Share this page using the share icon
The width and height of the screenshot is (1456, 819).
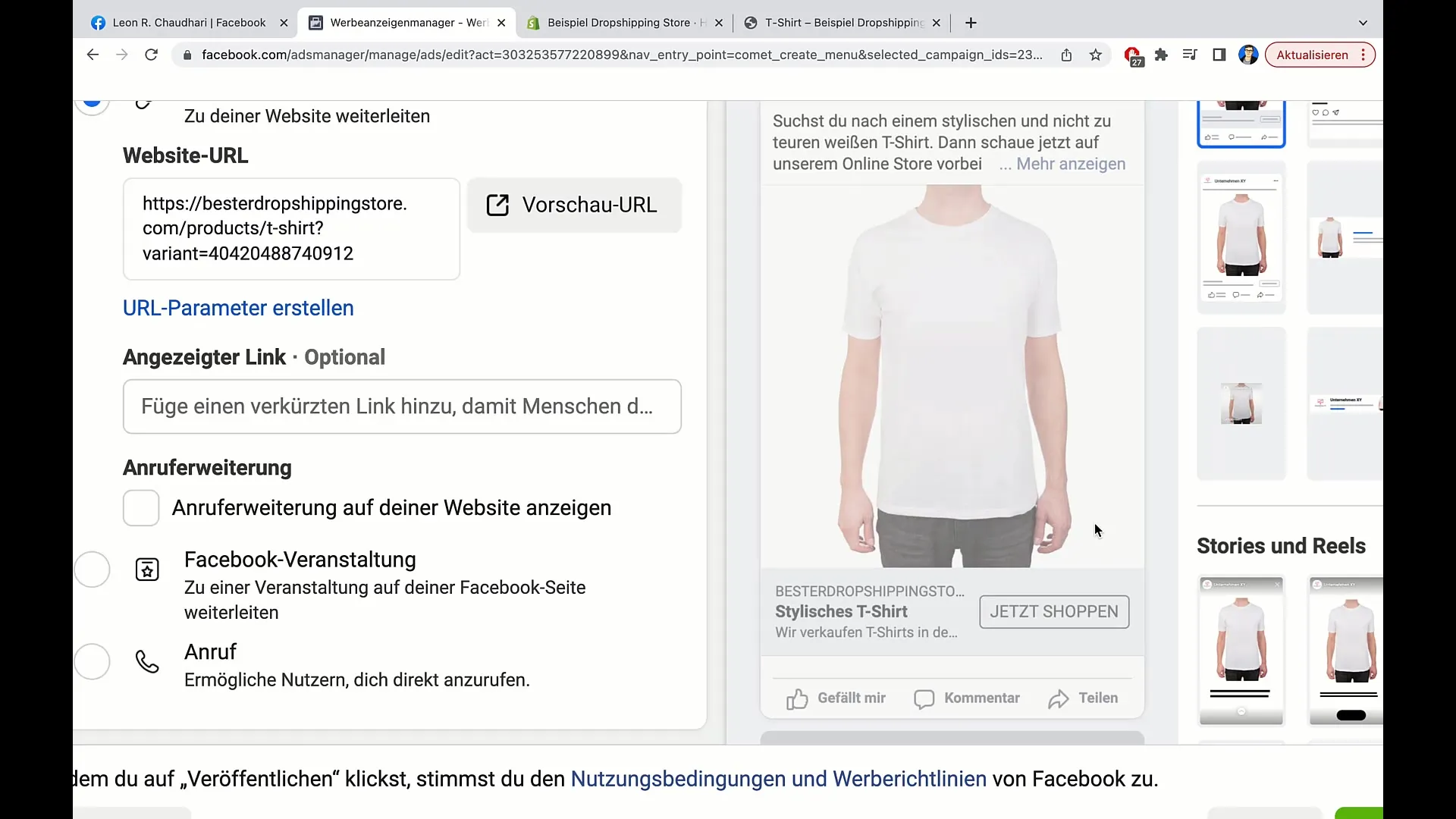coord(1066,55)
